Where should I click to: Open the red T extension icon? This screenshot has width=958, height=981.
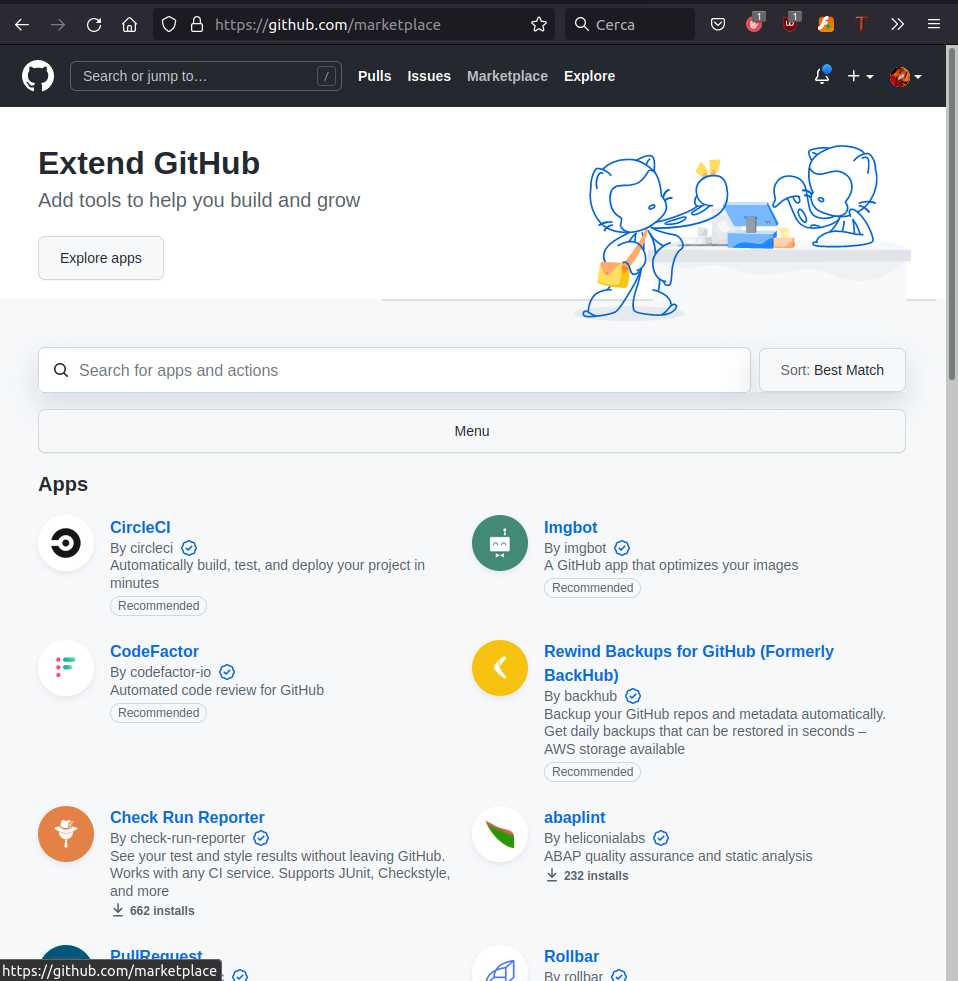(x=862, y=24)
